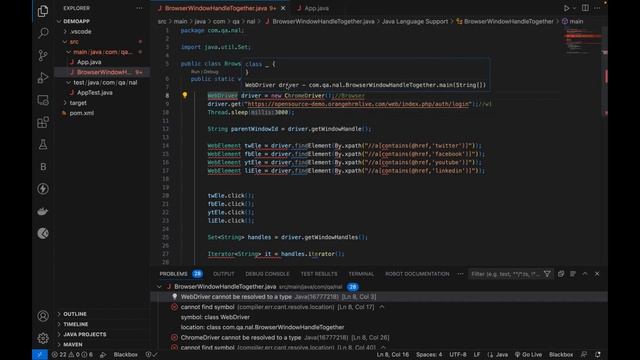This screenshot has height=360, width=640.
Task: Switch to the Debug Console tab
Action: [267, 274]
